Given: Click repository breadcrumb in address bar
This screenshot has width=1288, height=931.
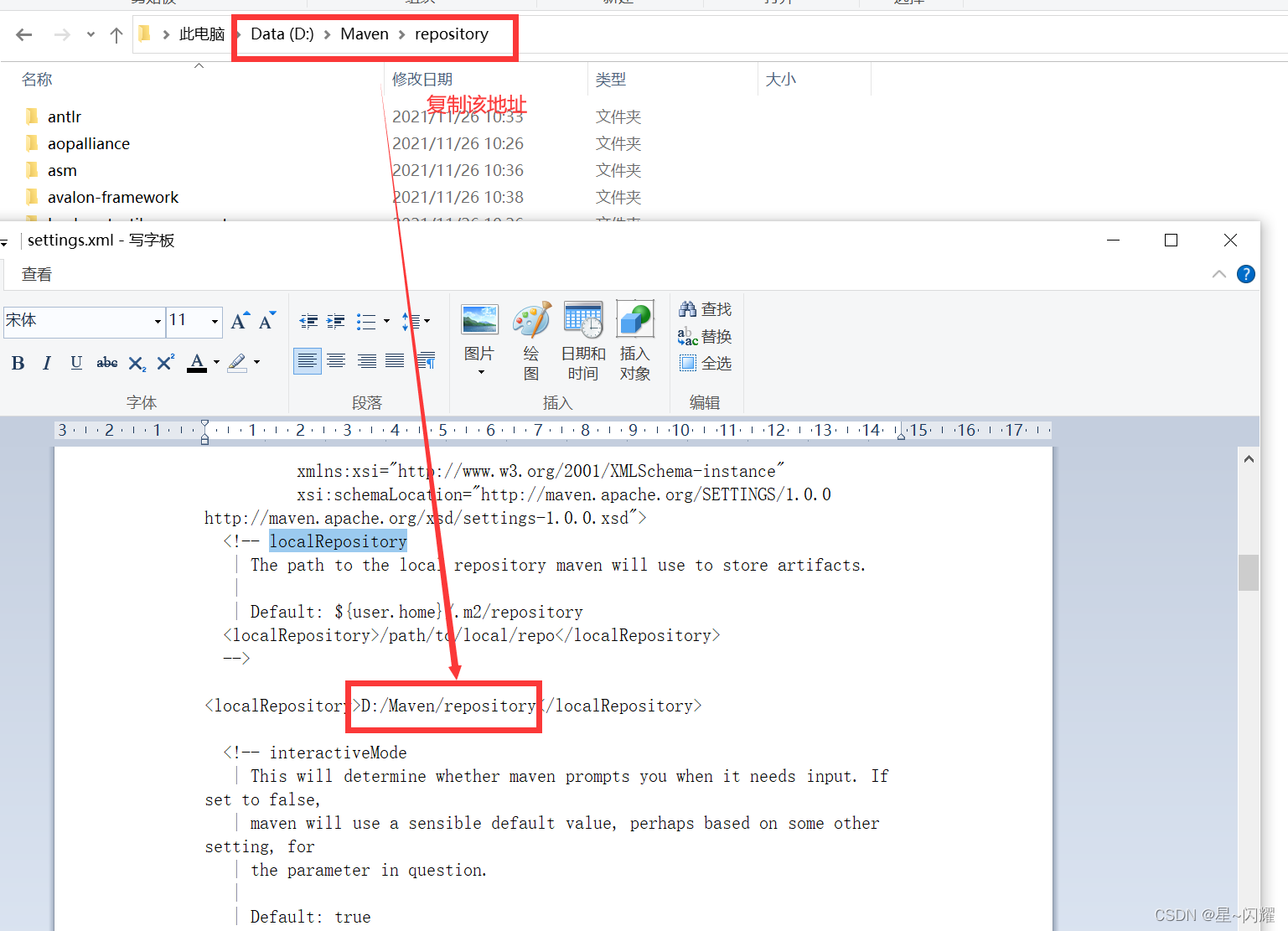Looking at the screenshot, I should [x=452, y=34].
